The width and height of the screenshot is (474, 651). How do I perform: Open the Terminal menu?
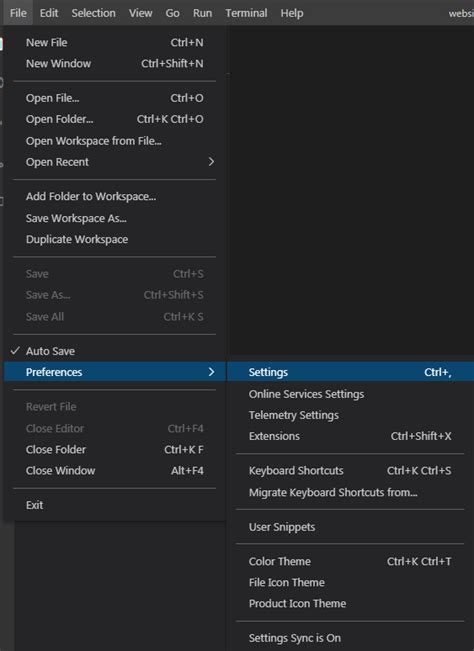click(x=246, y=13)
